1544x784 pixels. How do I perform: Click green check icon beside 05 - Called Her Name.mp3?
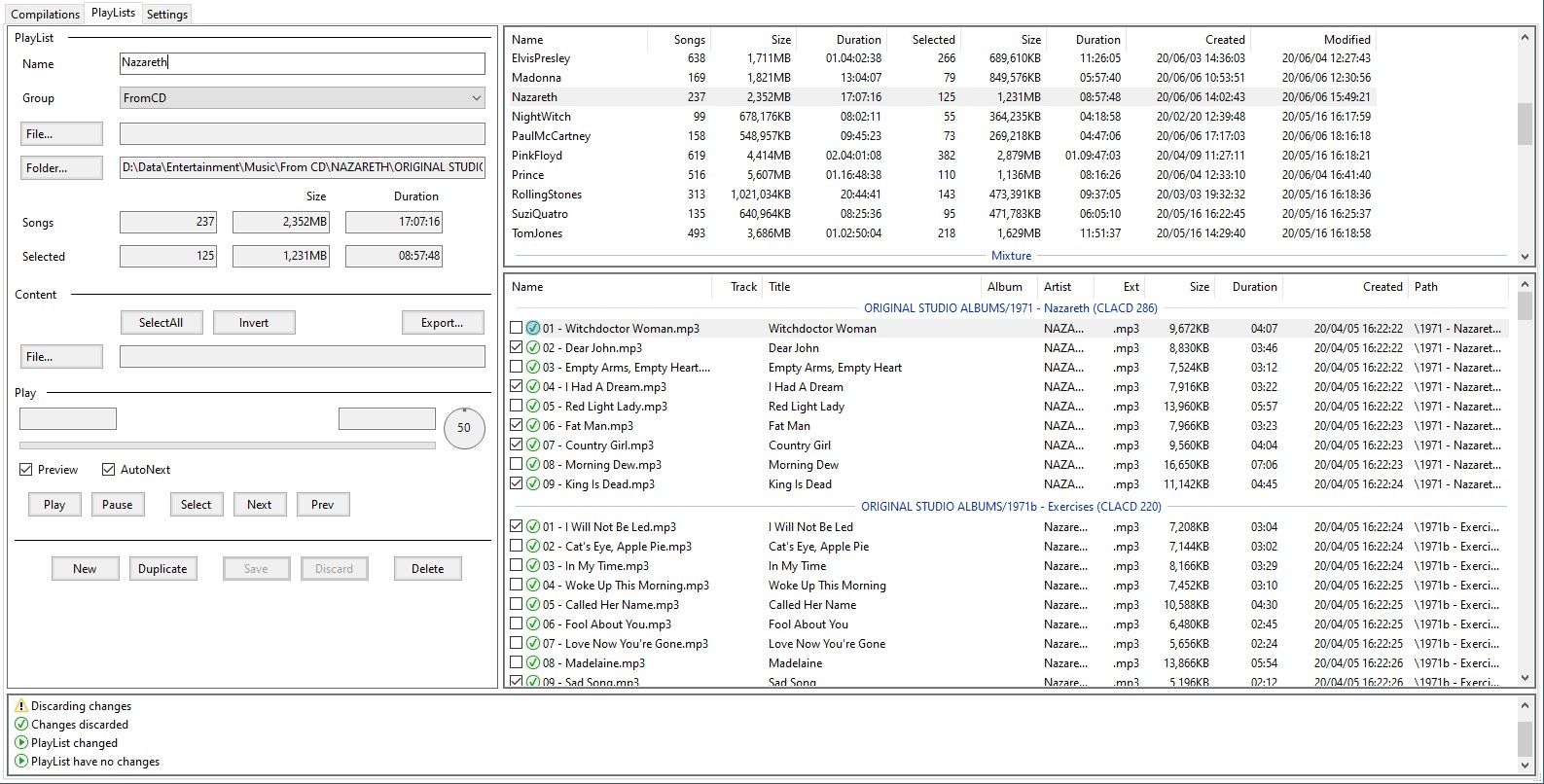click(x=533, y=605)
